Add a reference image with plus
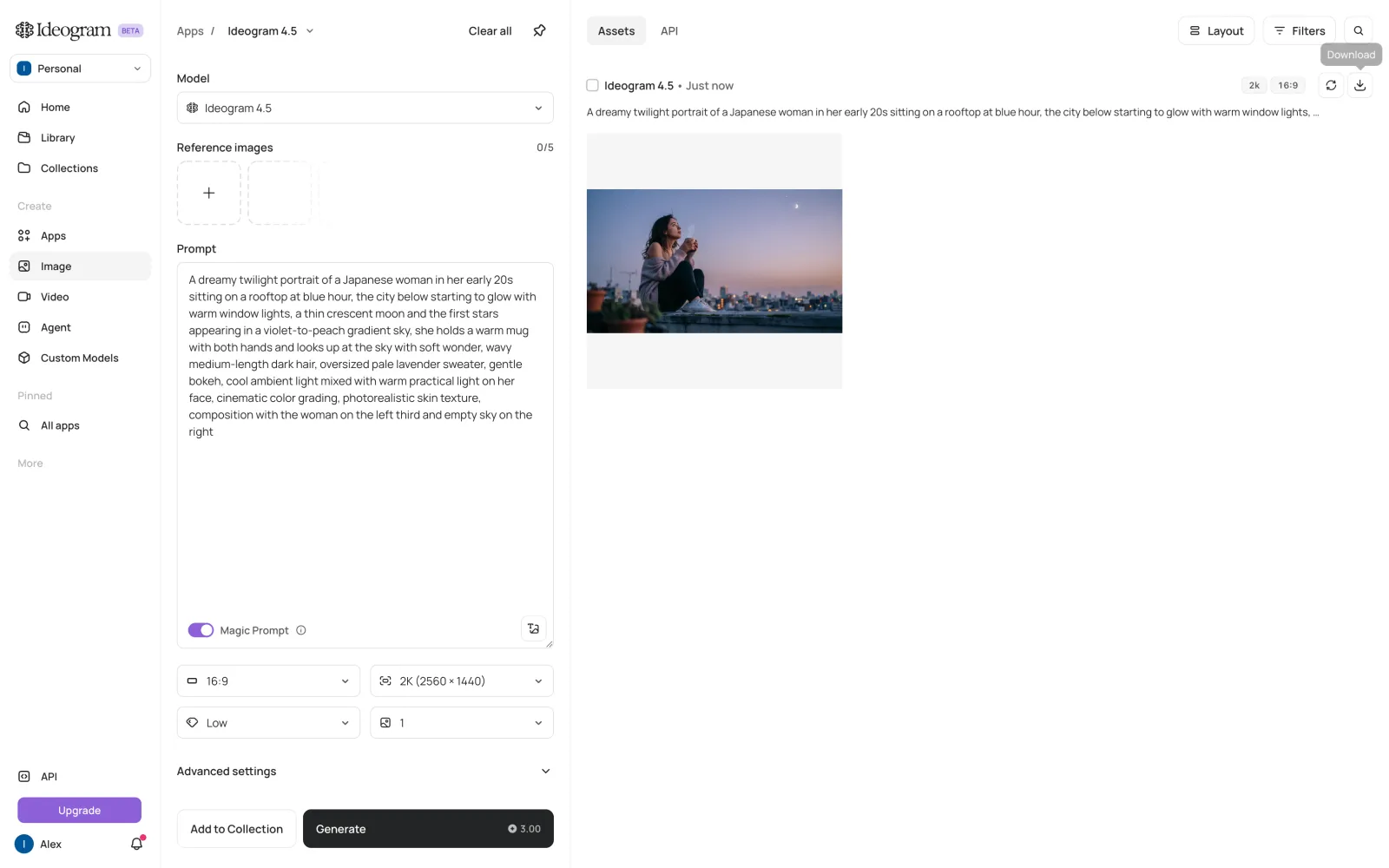The height and width of the screenshot is (868, 1389). point(209,193)
